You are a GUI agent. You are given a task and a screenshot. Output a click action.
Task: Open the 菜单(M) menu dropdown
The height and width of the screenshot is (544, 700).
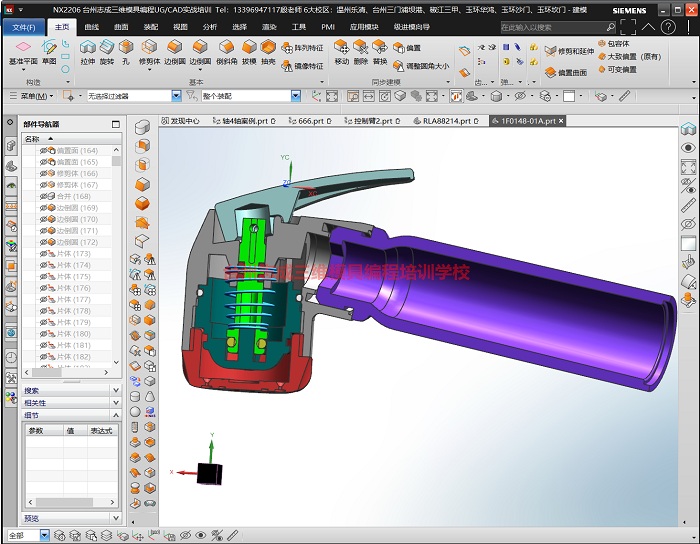click(31, 96)
